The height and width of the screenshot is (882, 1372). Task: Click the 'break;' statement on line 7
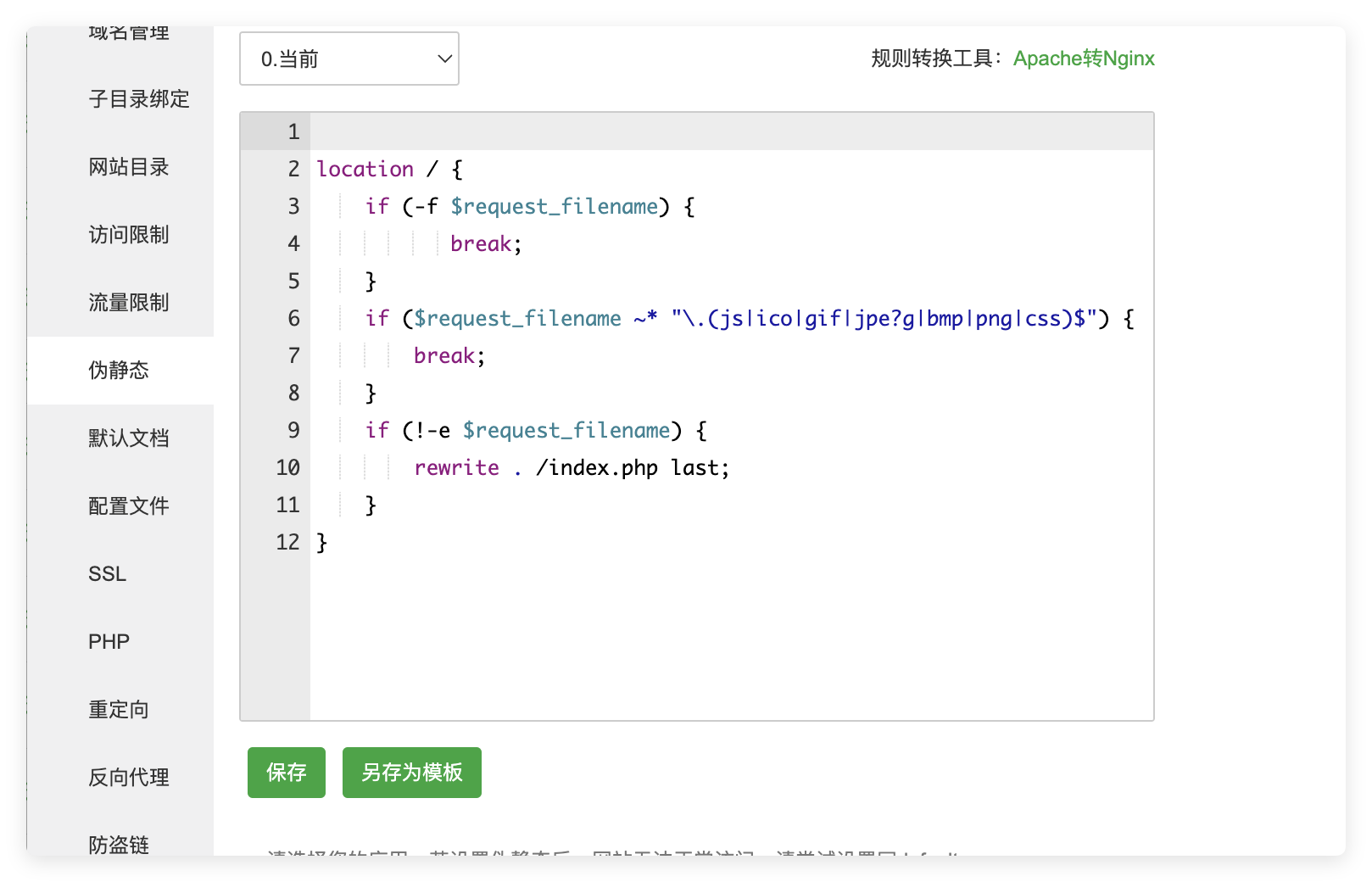[x=449, y=355]
